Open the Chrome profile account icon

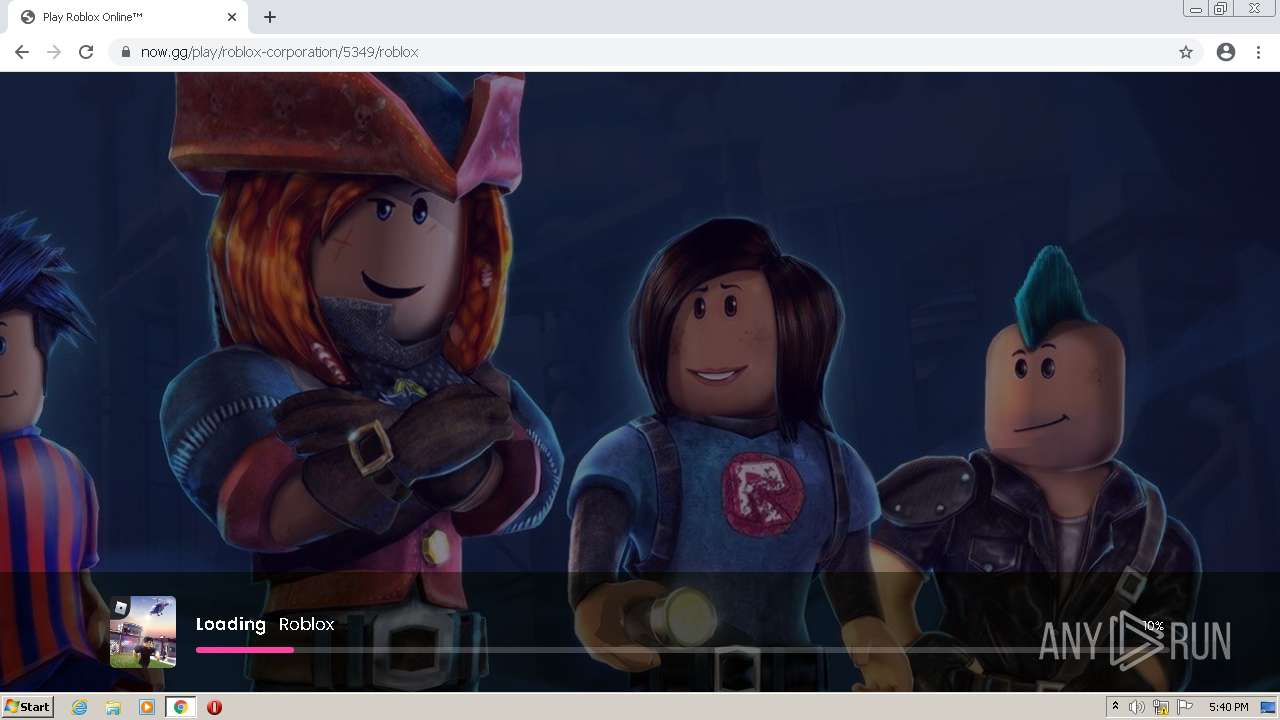tap(1226, 52)
